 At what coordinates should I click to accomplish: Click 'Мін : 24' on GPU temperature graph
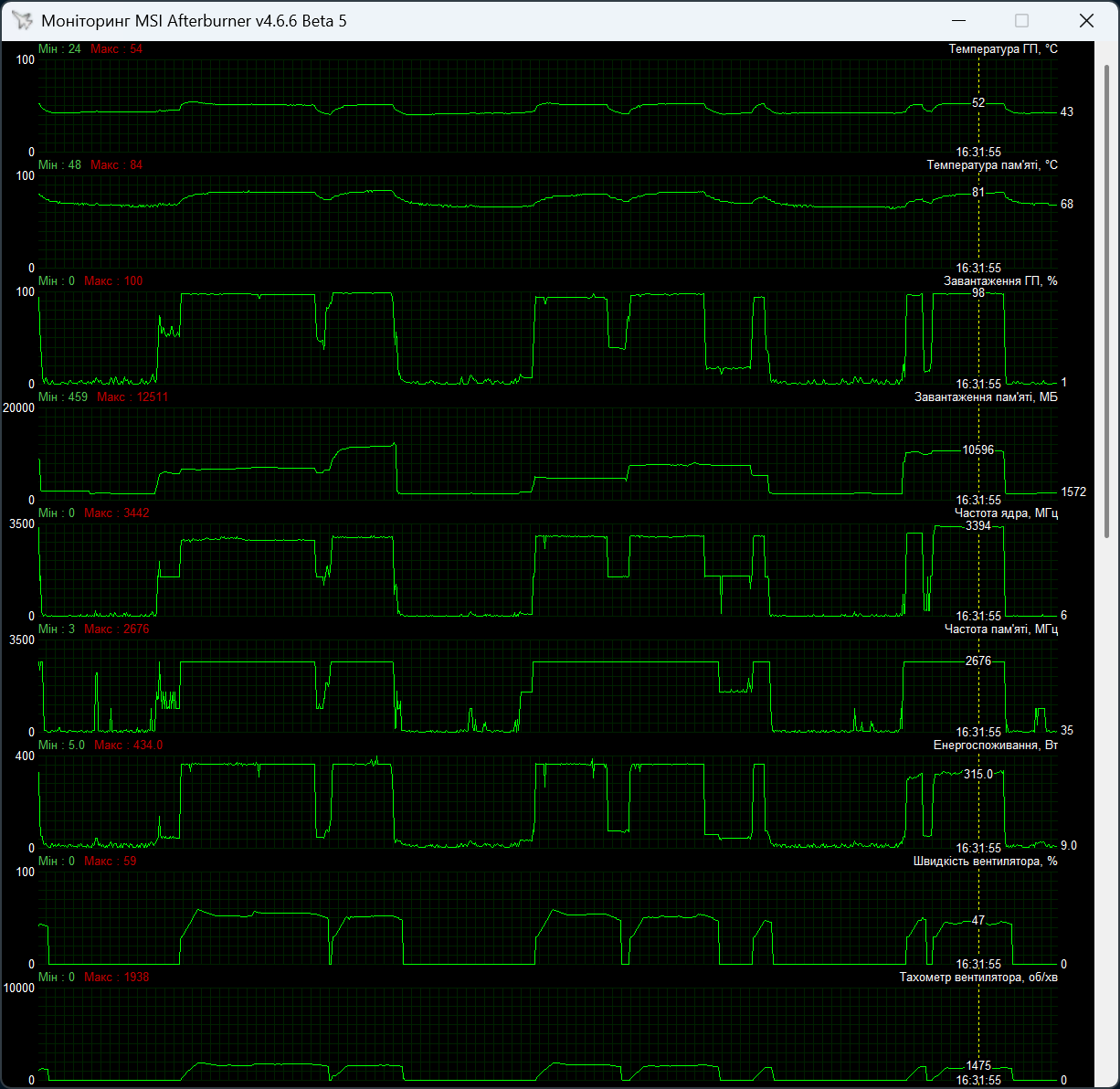[59, 48]
